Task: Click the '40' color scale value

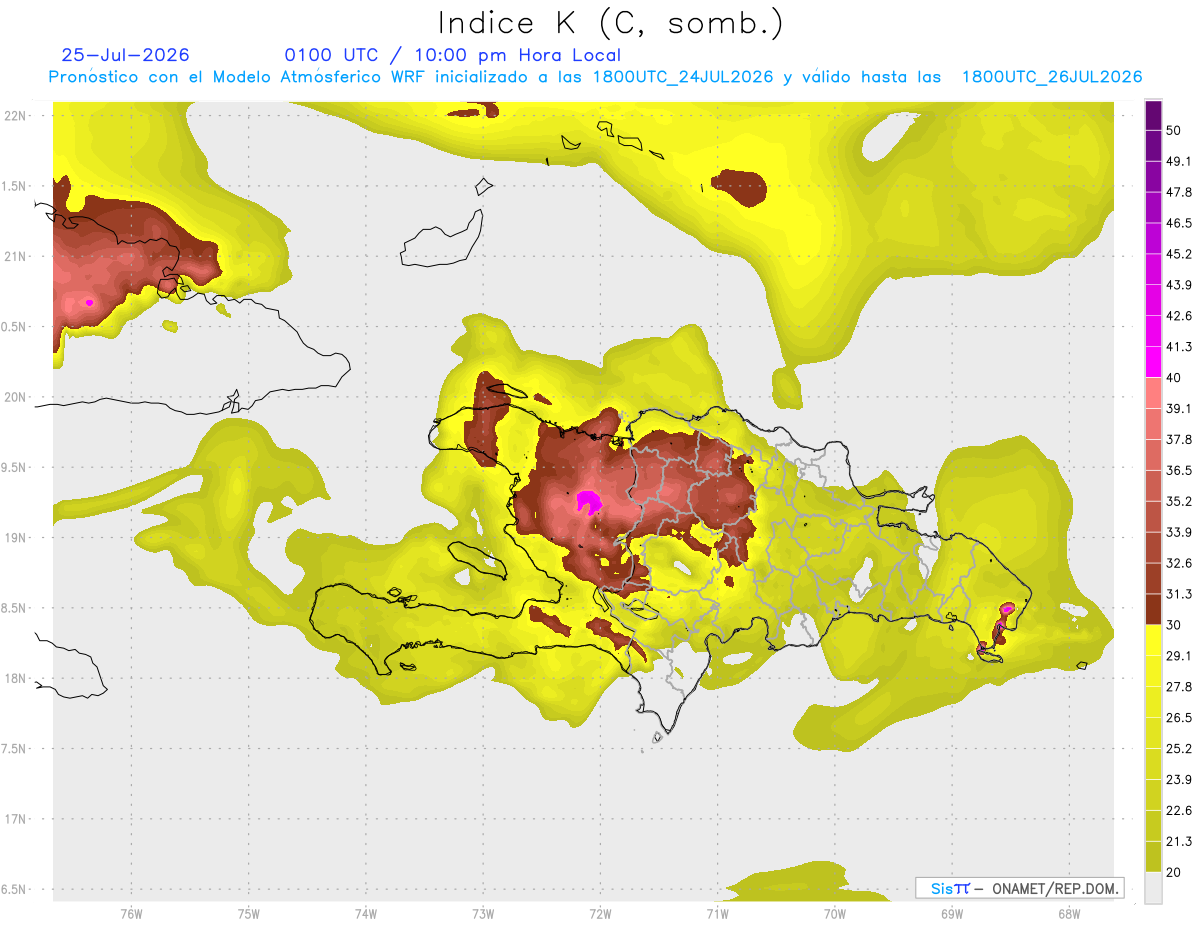Action: [1174, 378]
